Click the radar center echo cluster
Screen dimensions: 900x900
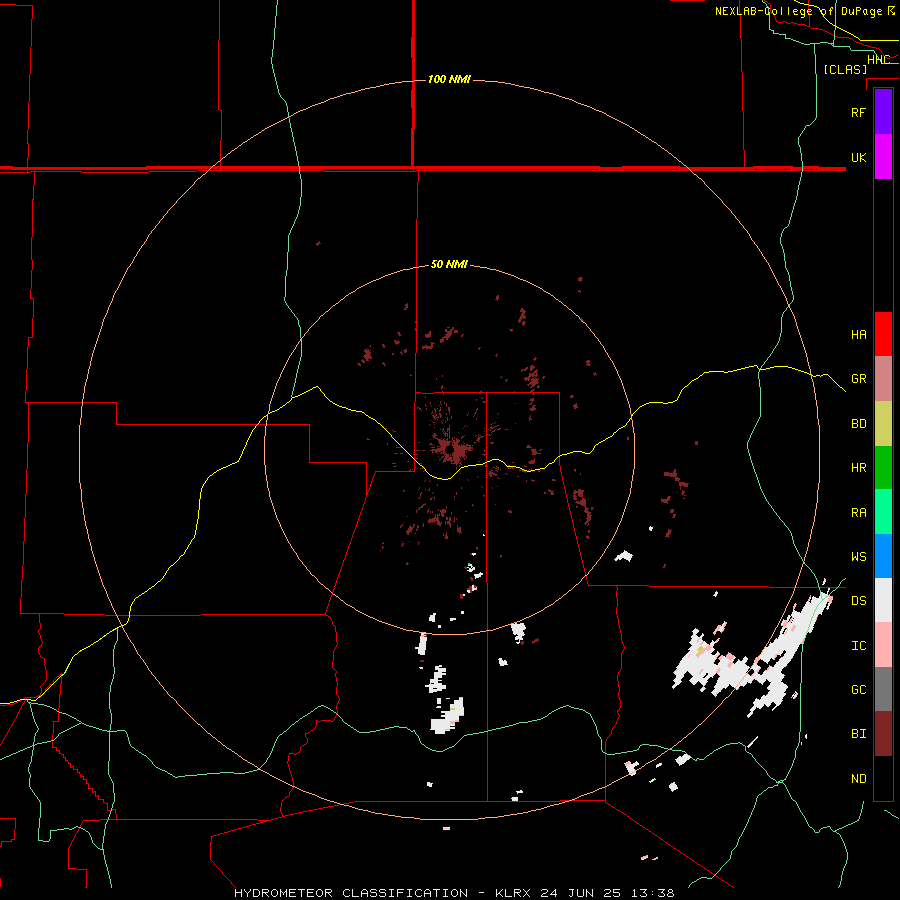coord(451,449)
